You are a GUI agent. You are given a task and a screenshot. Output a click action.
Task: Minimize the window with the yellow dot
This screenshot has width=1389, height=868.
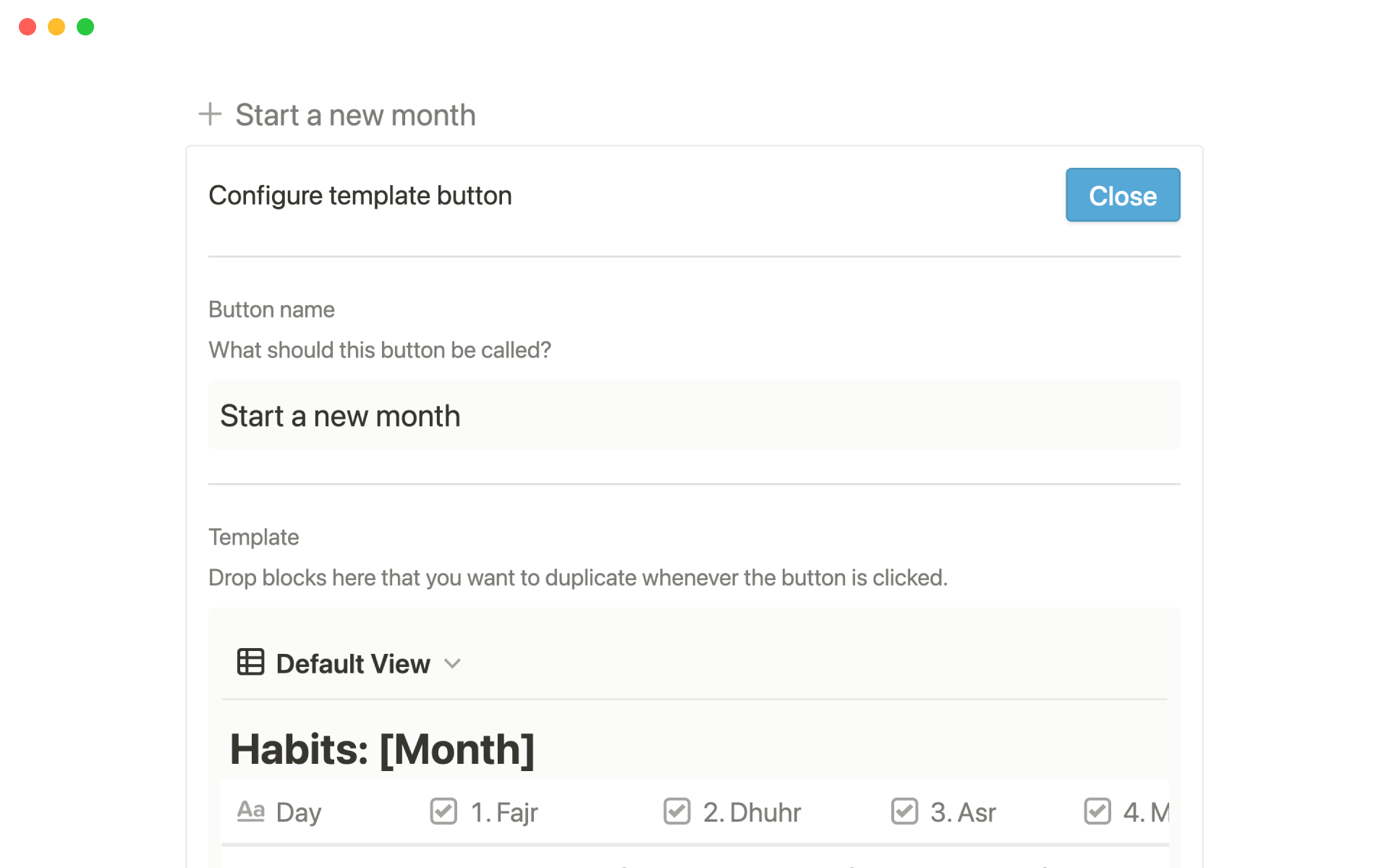[56, 27]
